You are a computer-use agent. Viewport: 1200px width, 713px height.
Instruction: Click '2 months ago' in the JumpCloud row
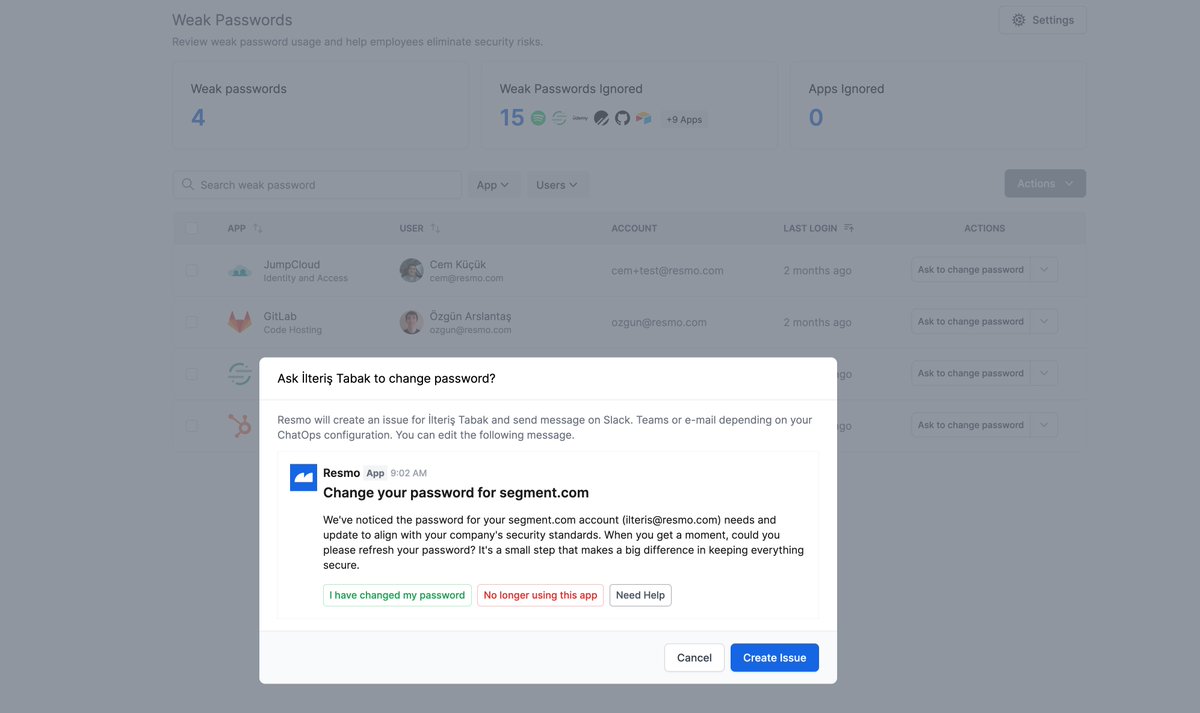point(817,271)
